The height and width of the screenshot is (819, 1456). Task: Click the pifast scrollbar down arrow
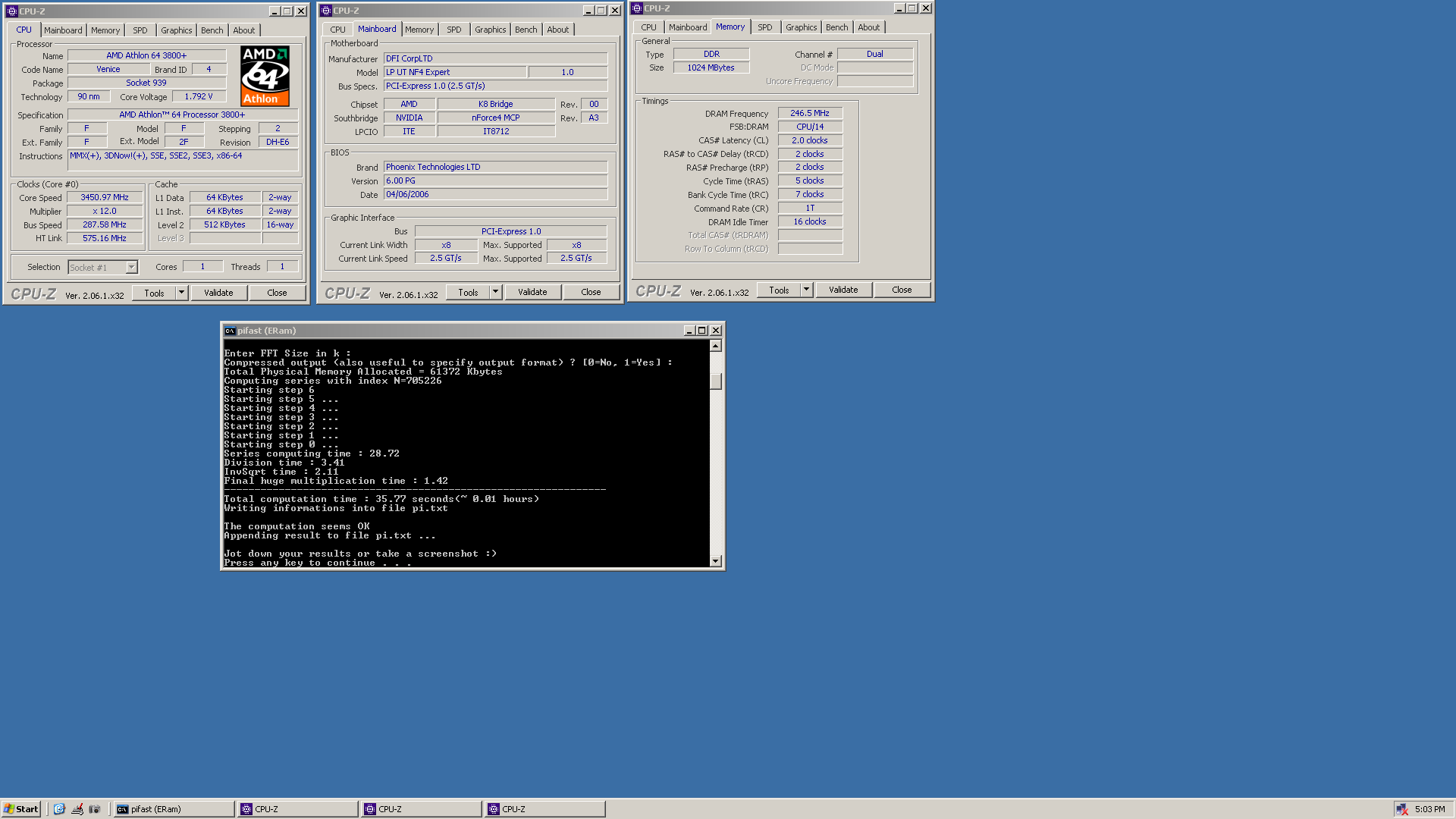[x=715, y=561]
